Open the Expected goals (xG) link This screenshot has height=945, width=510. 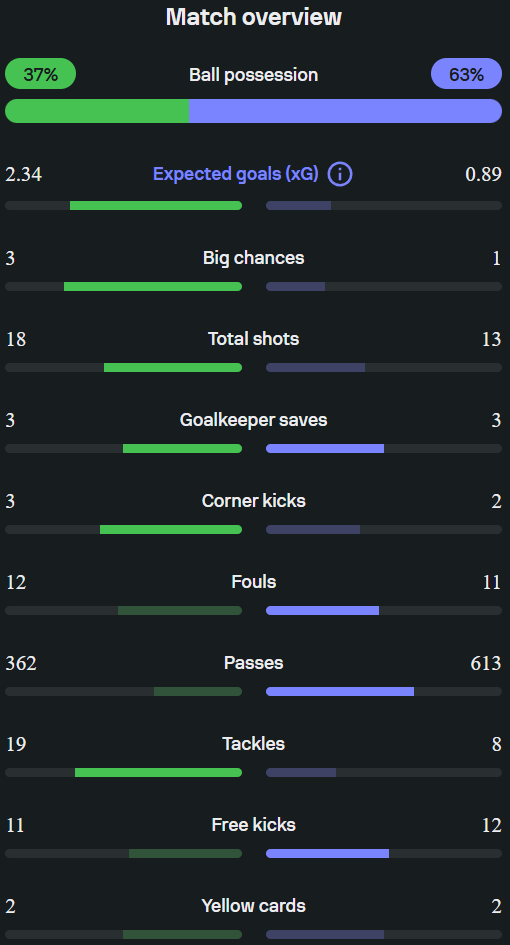pyautogui.click(x=236, y=174)
